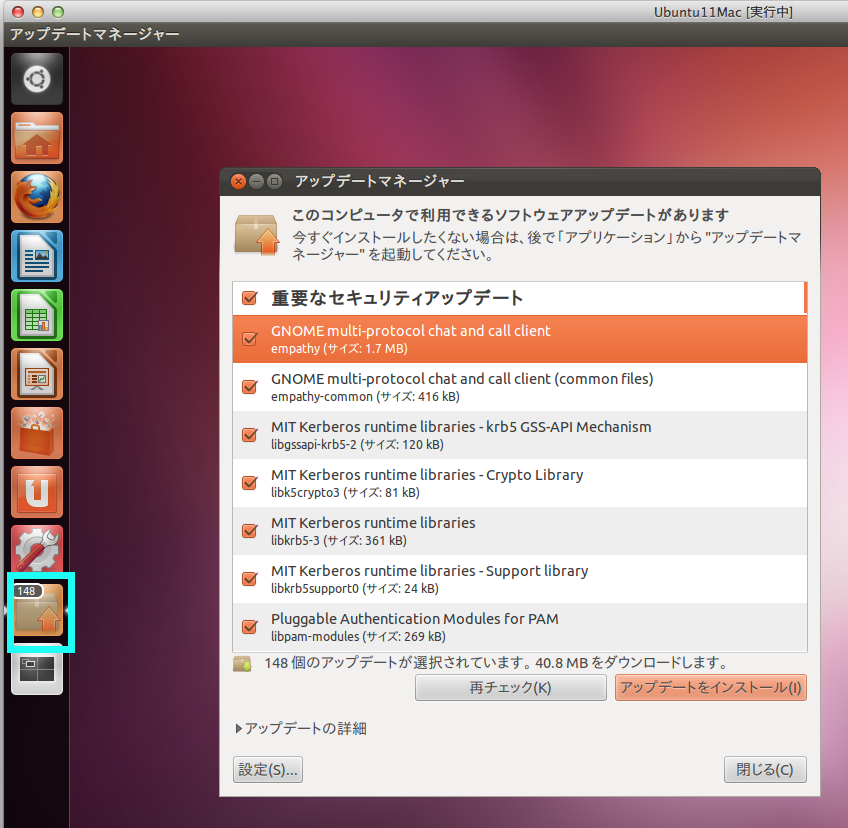Open 設定(S)... settings button
The height and width of the screenshot is (828, 848).
(268, 769)
